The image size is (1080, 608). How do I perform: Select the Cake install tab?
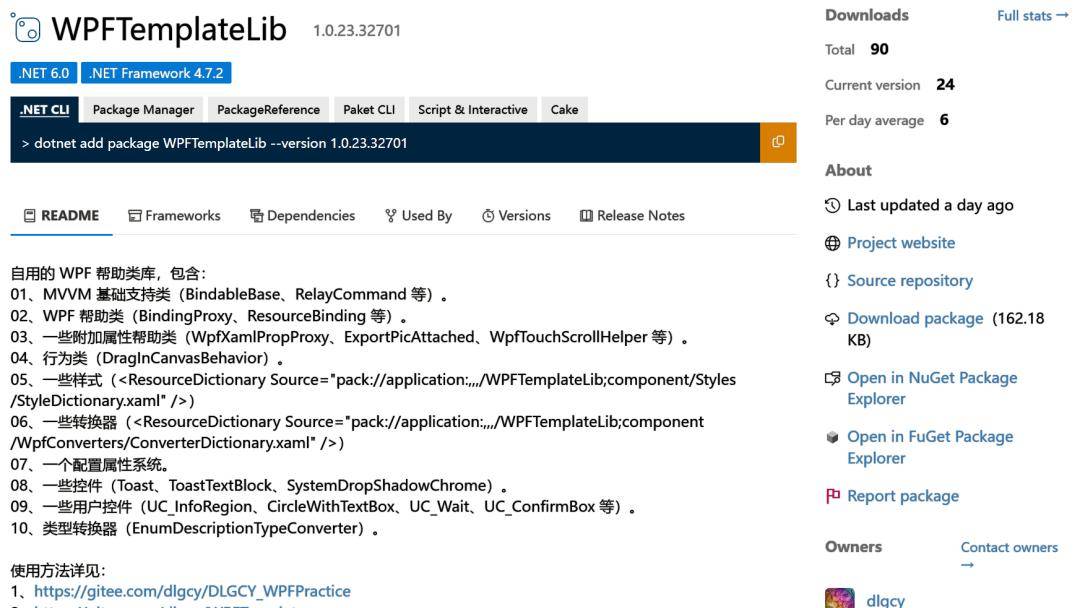(564, 110)
